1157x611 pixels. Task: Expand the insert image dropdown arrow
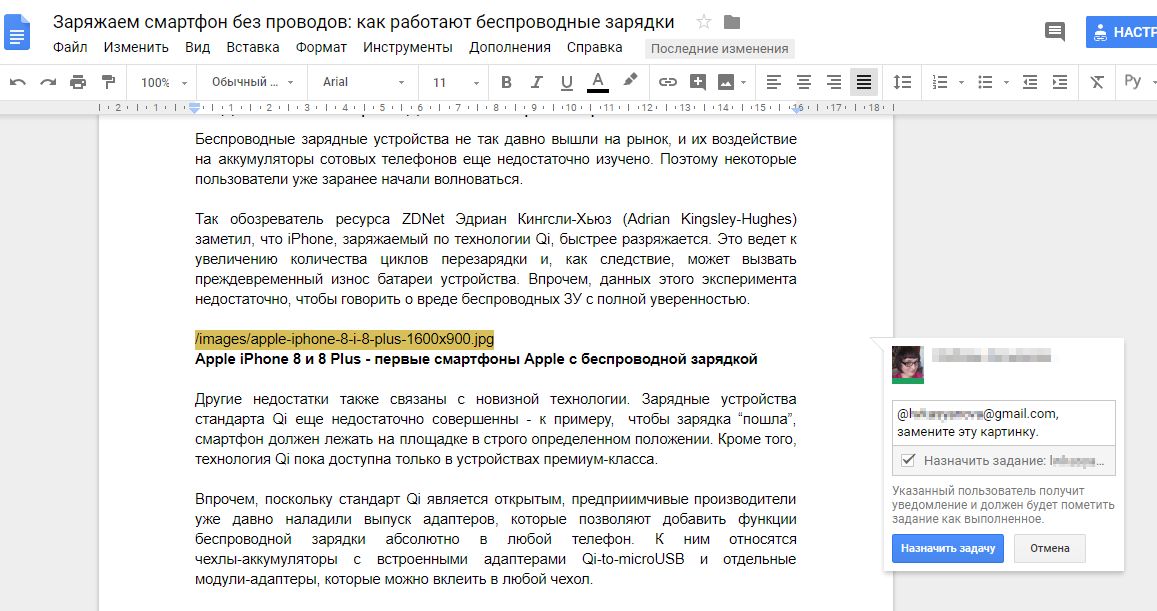(743, 83)
